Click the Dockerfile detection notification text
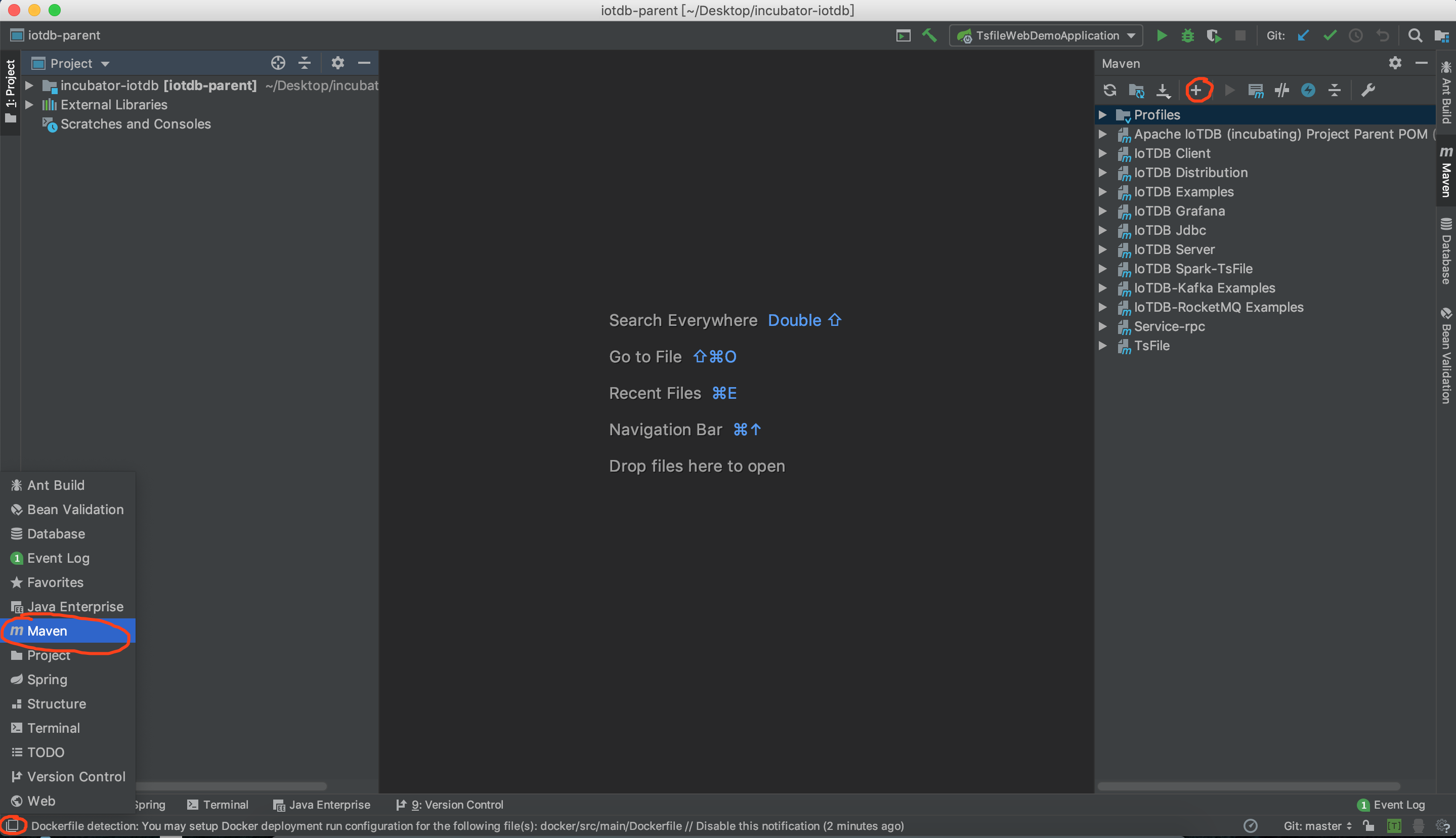The width and height of the screenshot is (1456, 838). (467, 826)
